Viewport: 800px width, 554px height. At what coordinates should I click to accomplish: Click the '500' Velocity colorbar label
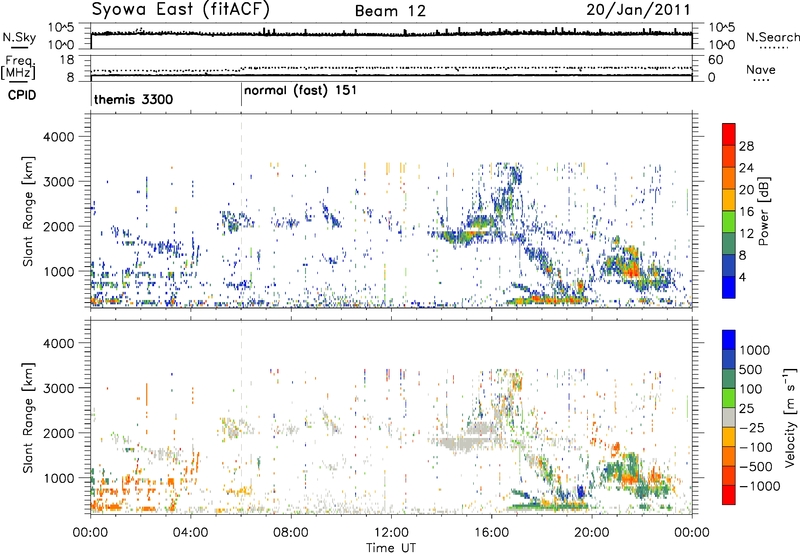coord(753,369)
